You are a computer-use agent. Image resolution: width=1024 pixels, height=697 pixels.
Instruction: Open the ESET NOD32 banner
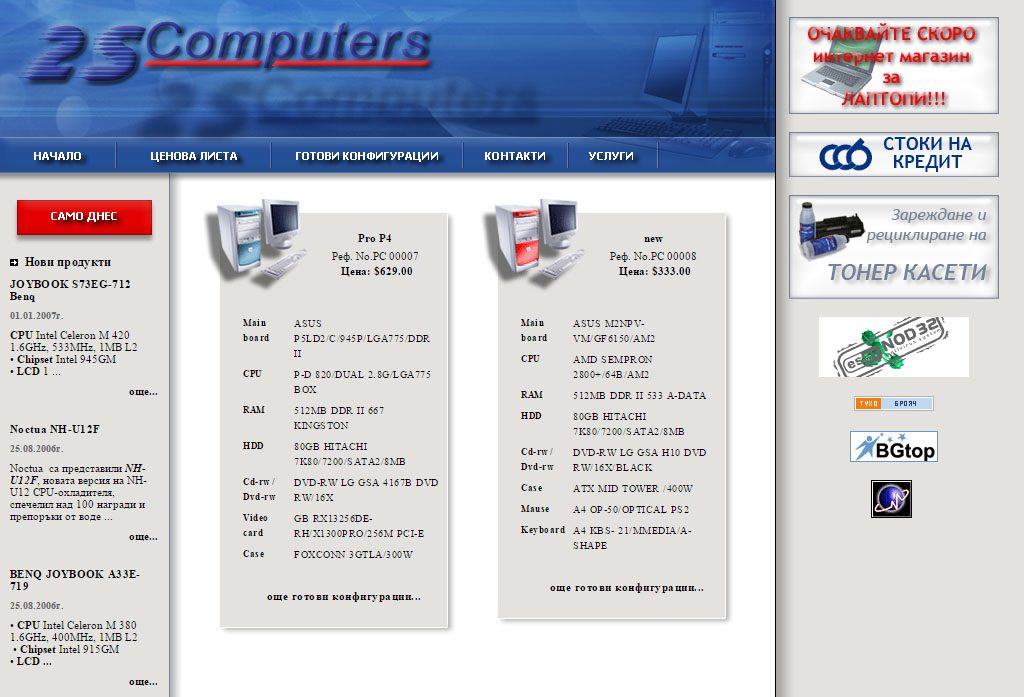coord(893,347)
